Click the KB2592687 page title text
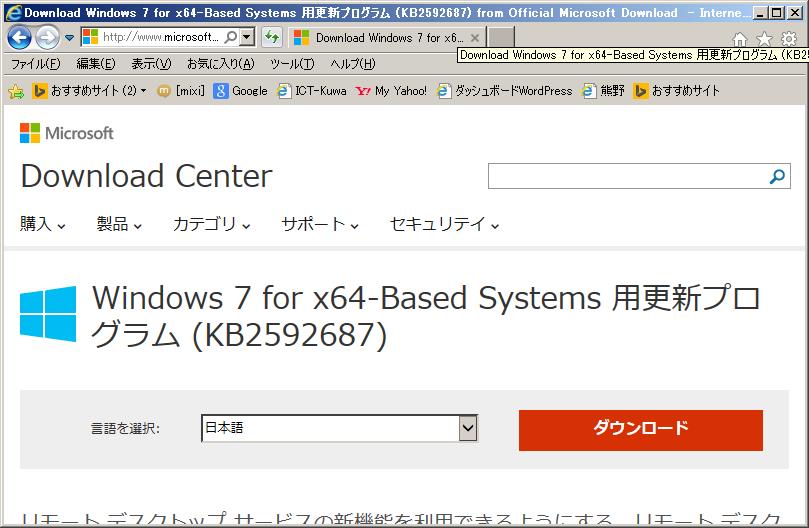The height and width of the screenshot is (528, 809). point(426,316)
